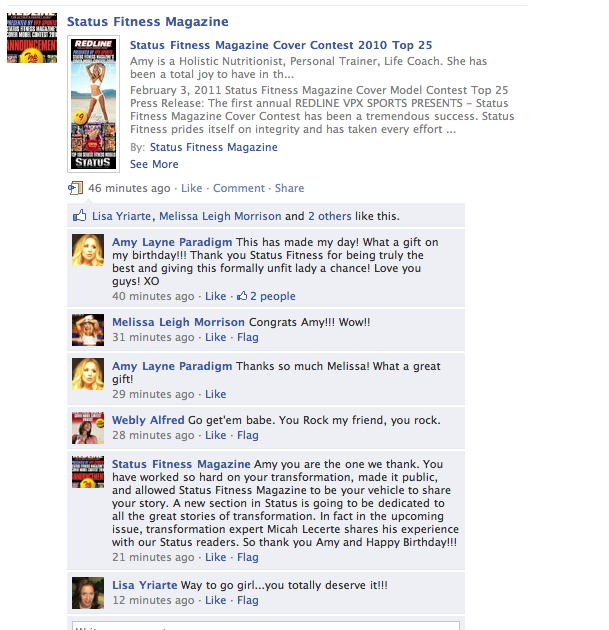The image size is (609, 630).
Task: Expand post with See More
Action: [154, 164]
